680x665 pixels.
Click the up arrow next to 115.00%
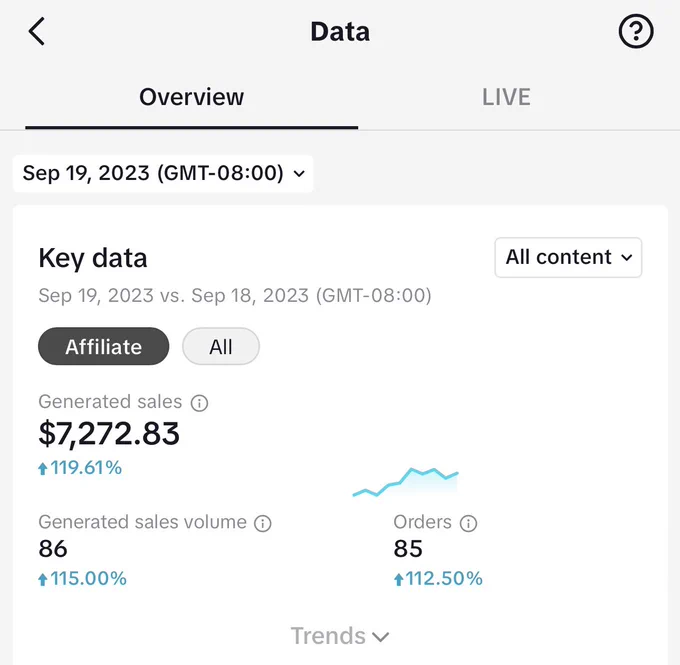pyautogui.click(x=42, y=579)
